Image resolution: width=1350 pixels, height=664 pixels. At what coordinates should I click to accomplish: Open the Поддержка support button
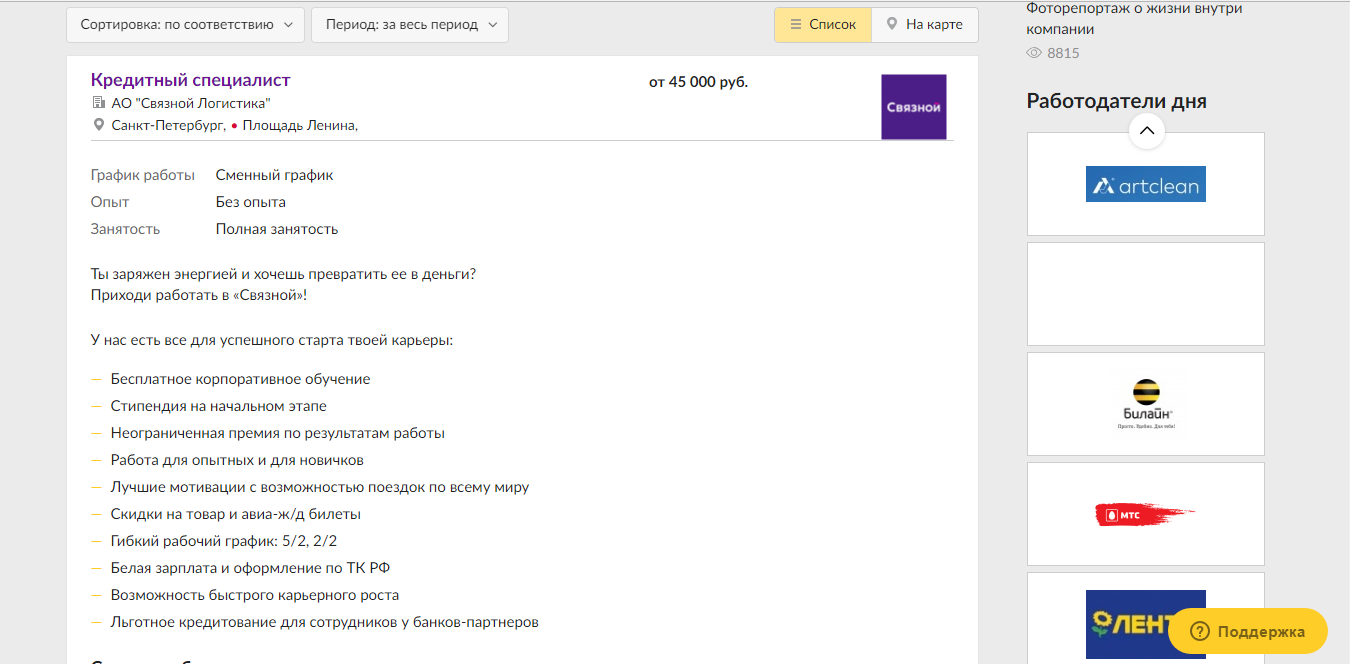pos(1248,631)
